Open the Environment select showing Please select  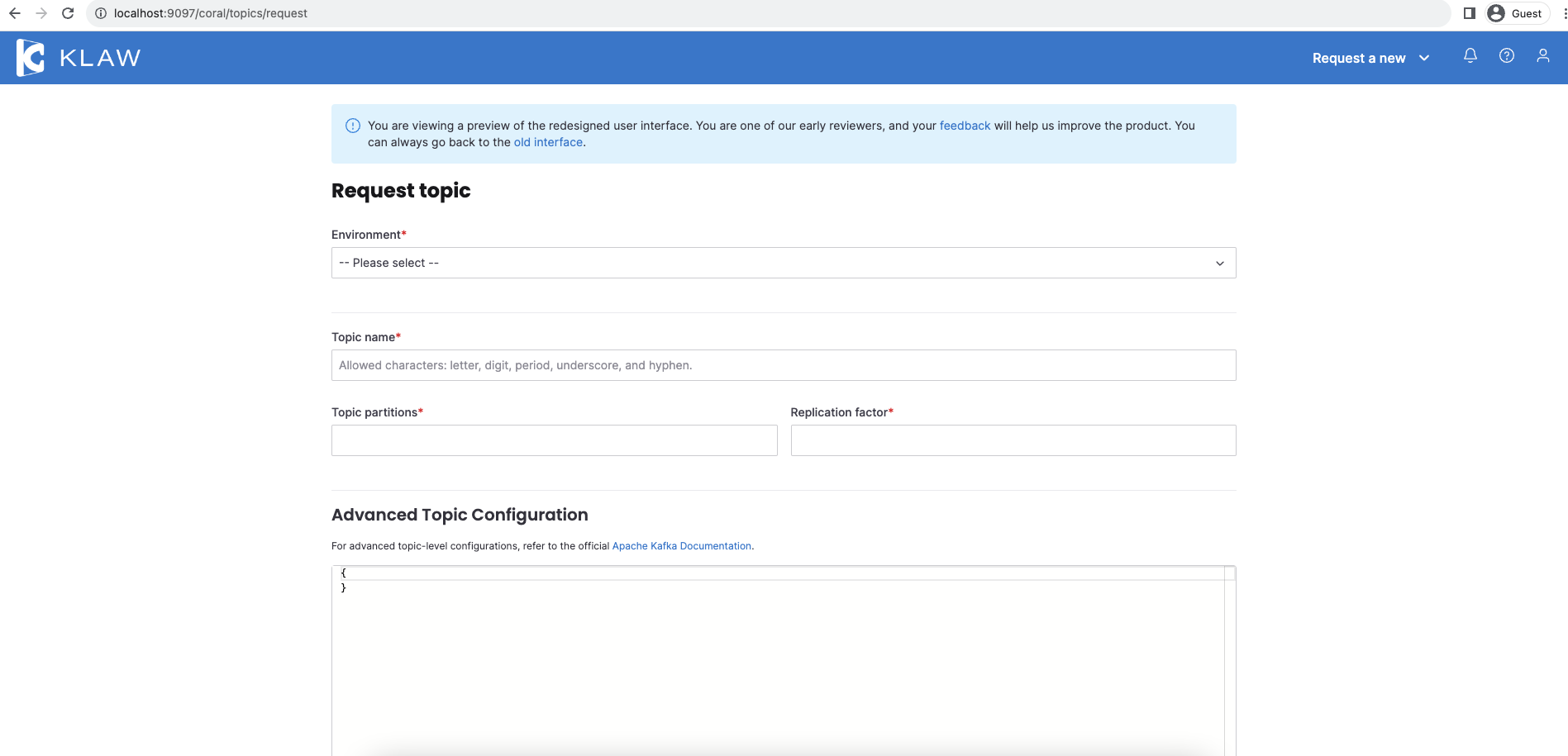point(783,263)
